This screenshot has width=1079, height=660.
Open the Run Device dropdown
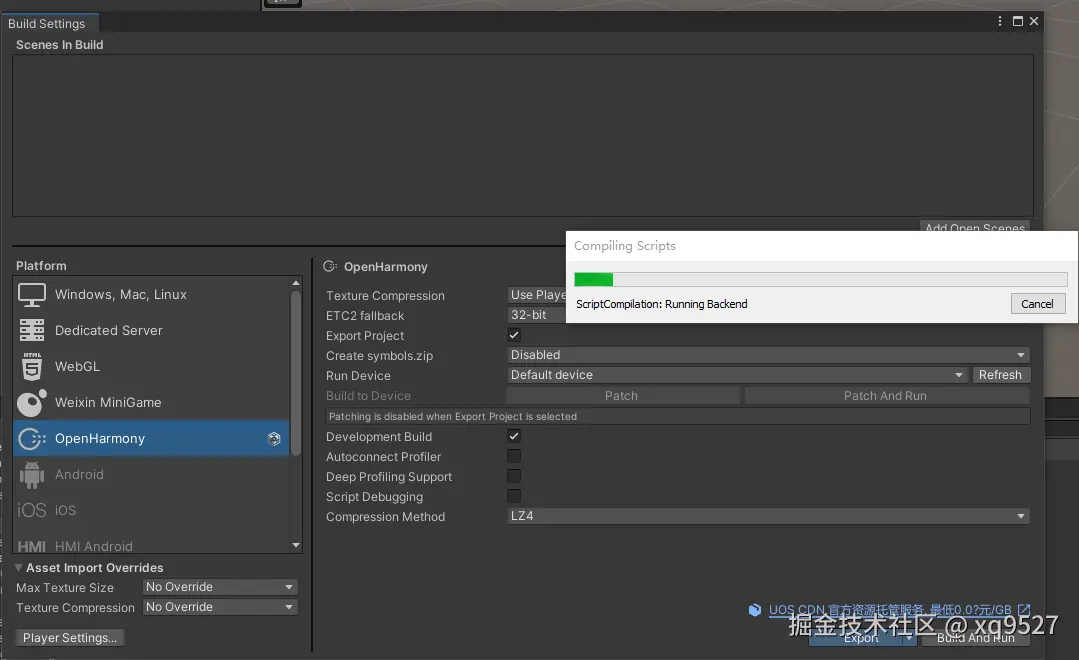[x=737, y=375]
